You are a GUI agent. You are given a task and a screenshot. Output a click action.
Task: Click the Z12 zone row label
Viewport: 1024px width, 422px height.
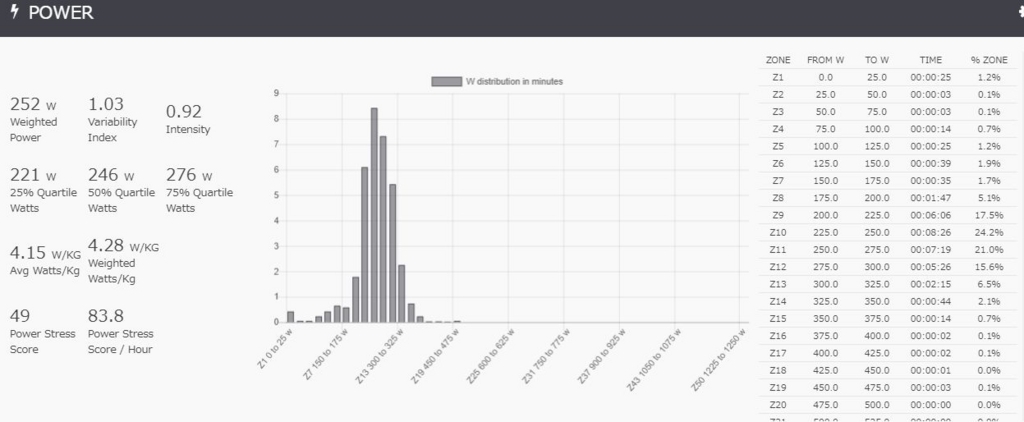pos(778,267)
